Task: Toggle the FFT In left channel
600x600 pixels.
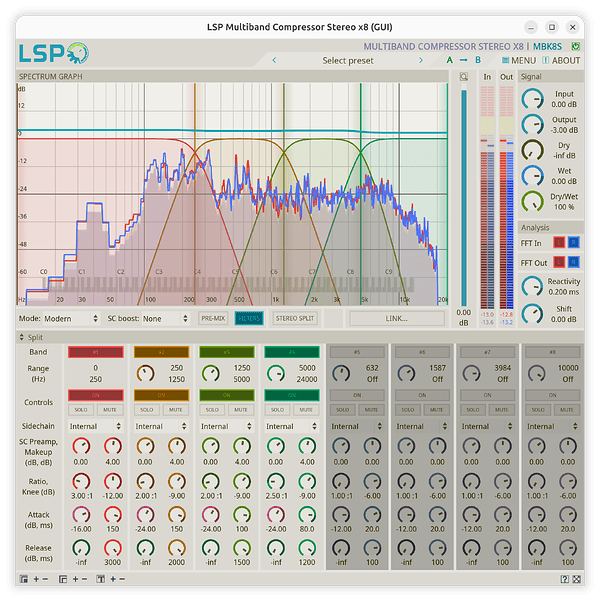Action: click(559, 242)
